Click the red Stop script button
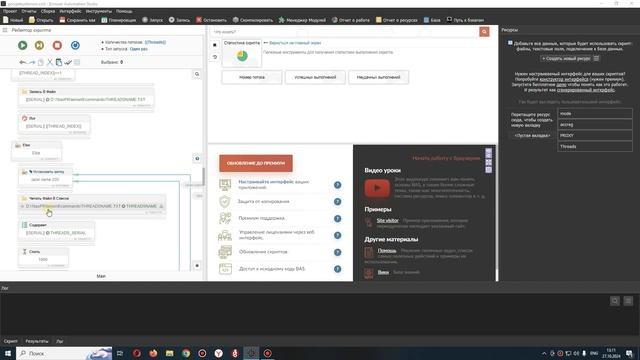 tap(57, 45)
